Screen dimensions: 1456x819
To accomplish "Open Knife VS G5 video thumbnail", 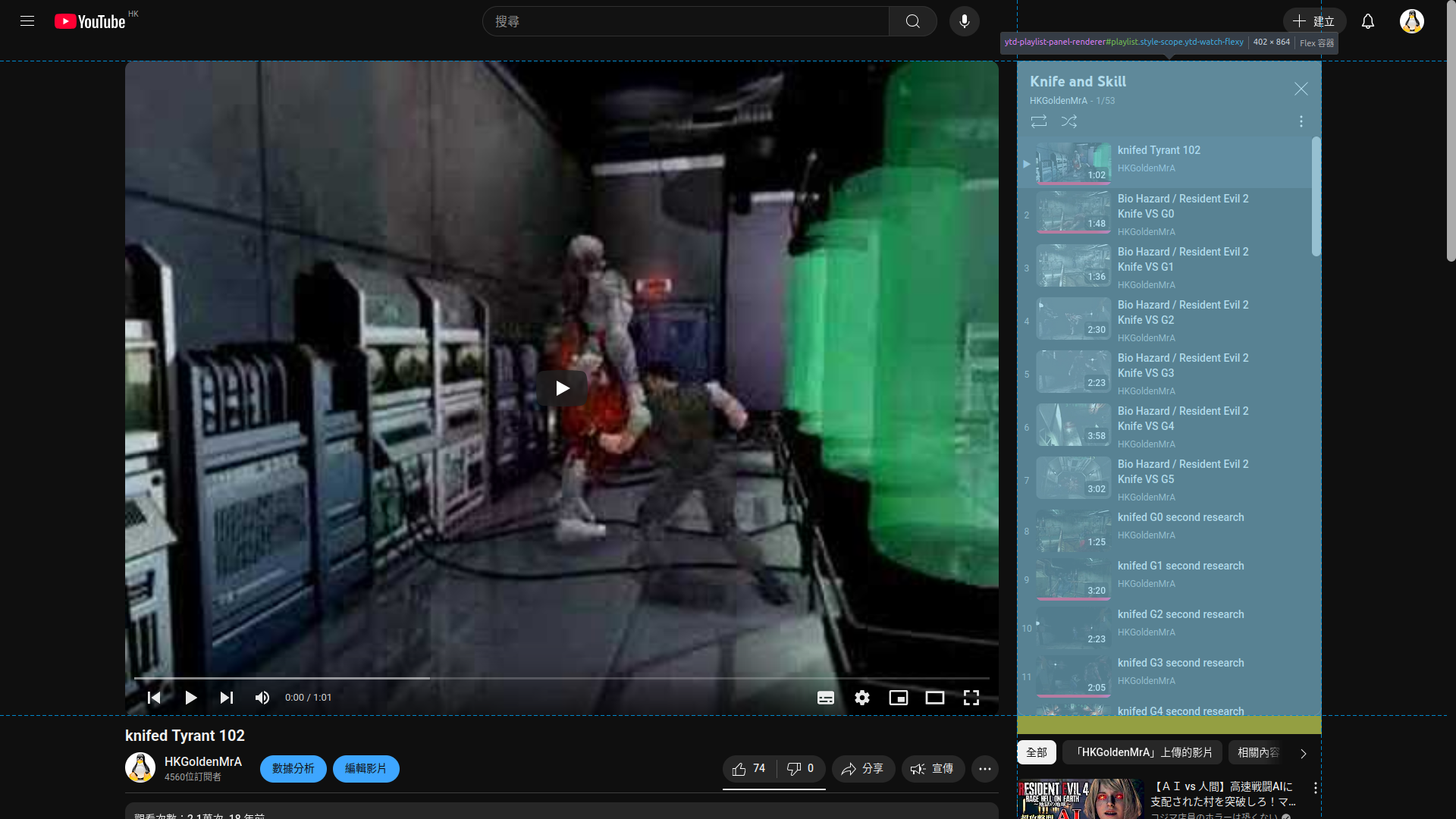I will [1074, 477].
